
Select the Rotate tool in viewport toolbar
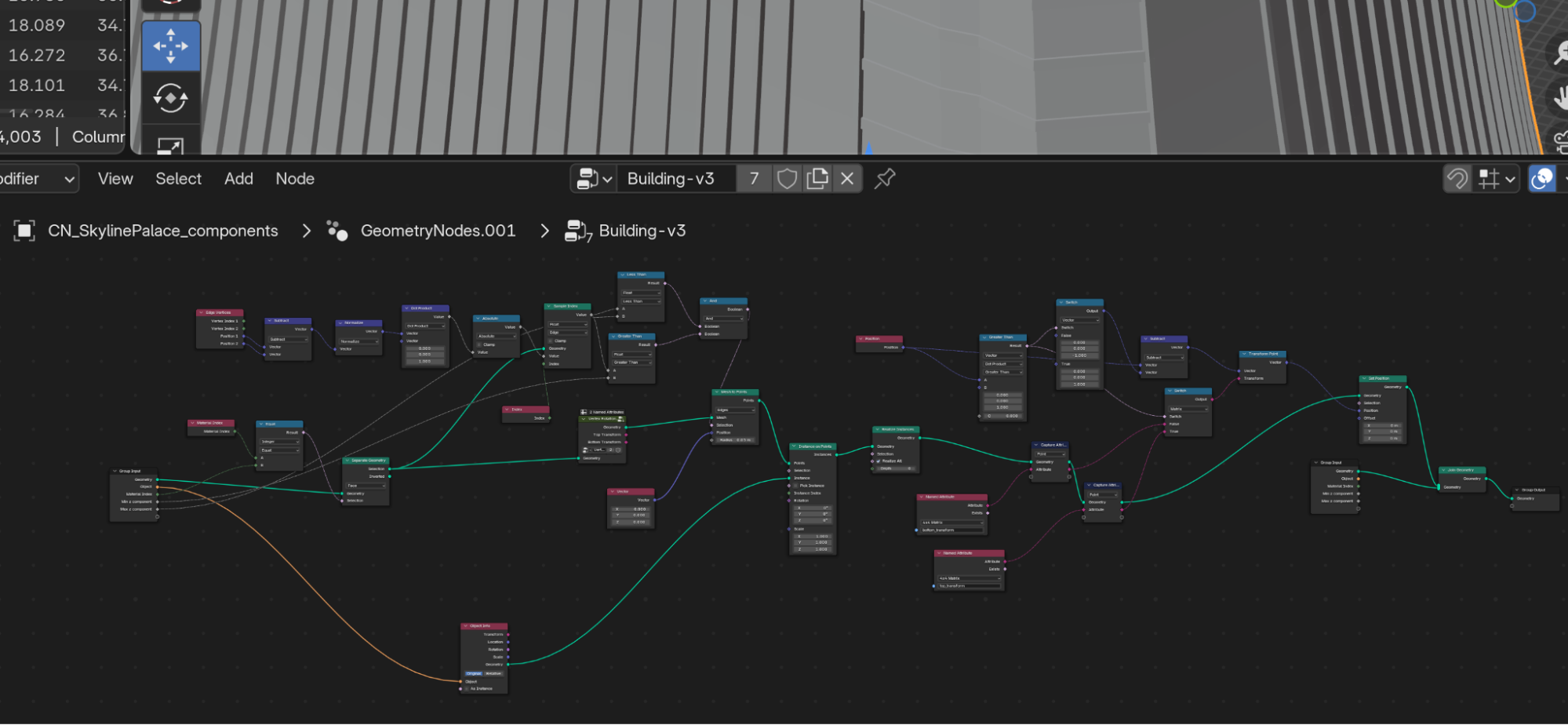(x=170, y=99)
